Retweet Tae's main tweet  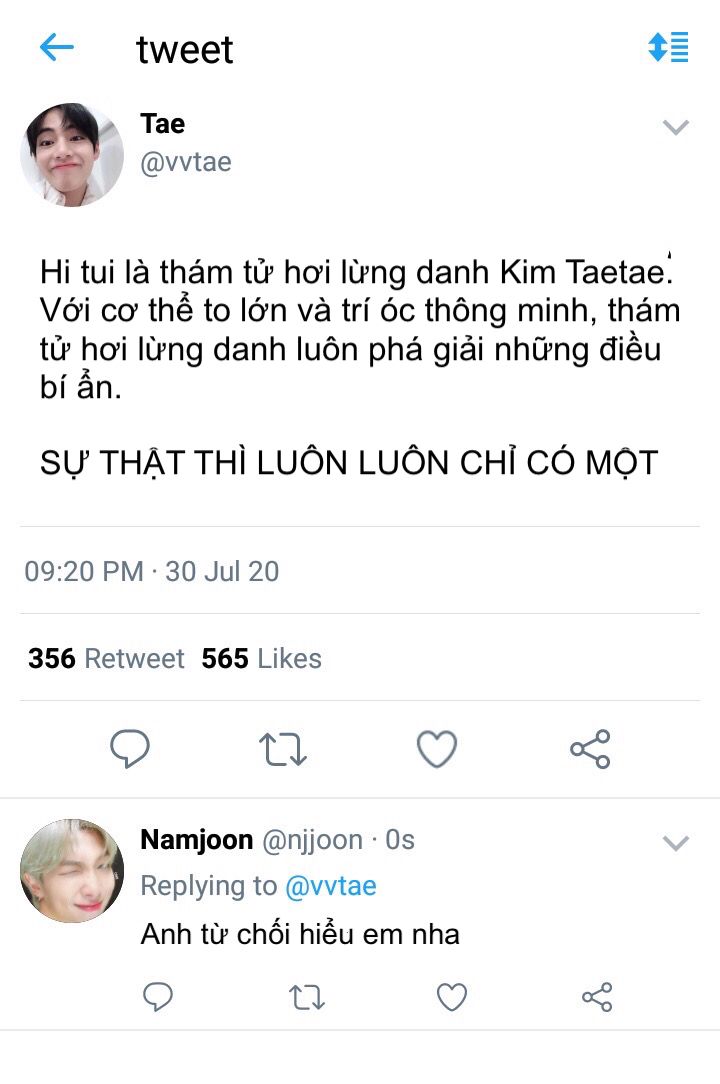(283, 749)
